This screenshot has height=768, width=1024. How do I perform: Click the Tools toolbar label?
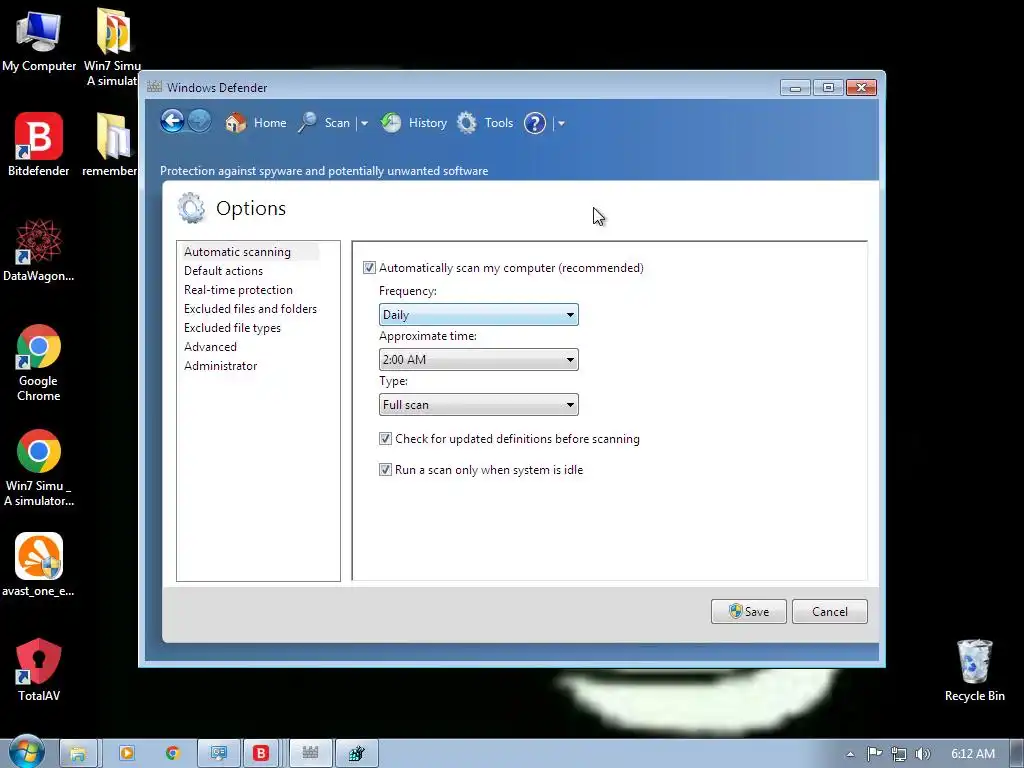498,123
